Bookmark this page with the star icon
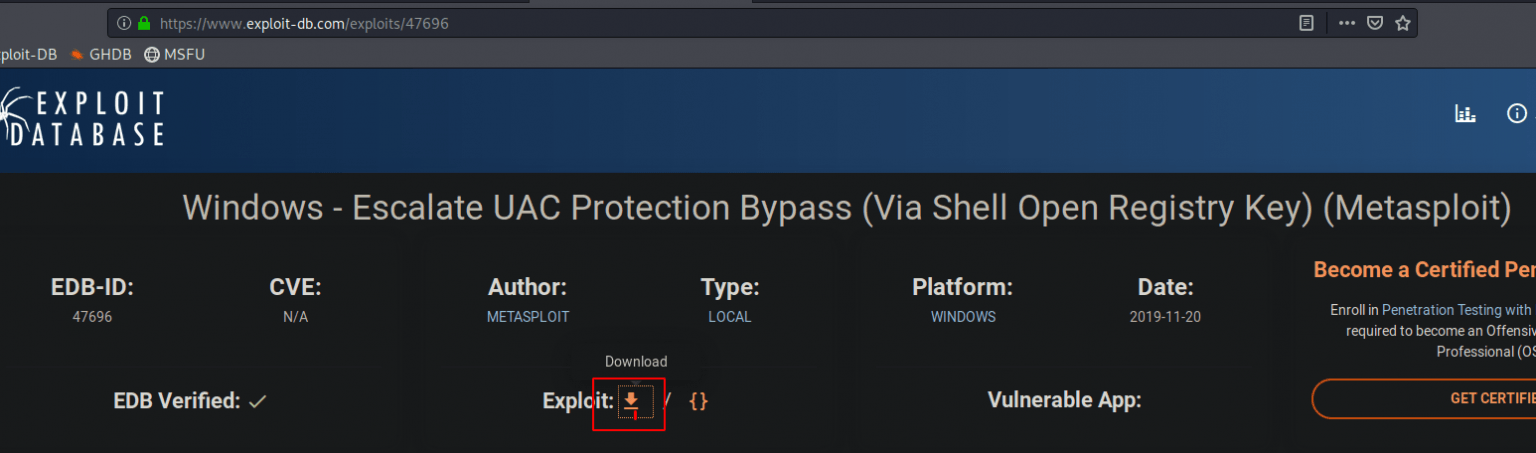The image size is (1536, 453). pos(1403,23)
